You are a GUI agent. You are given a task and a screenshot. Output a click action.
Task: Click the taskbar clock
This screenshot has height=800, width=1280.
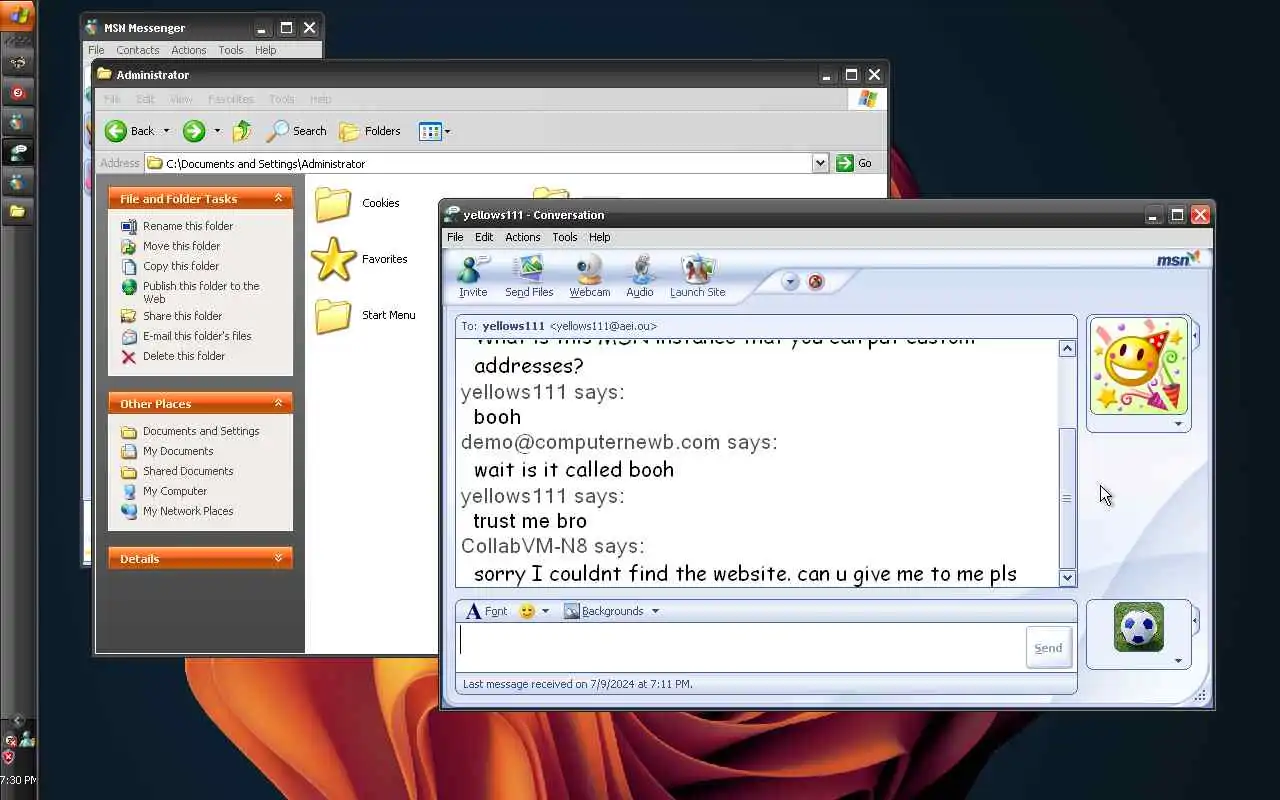pos(18,780)
